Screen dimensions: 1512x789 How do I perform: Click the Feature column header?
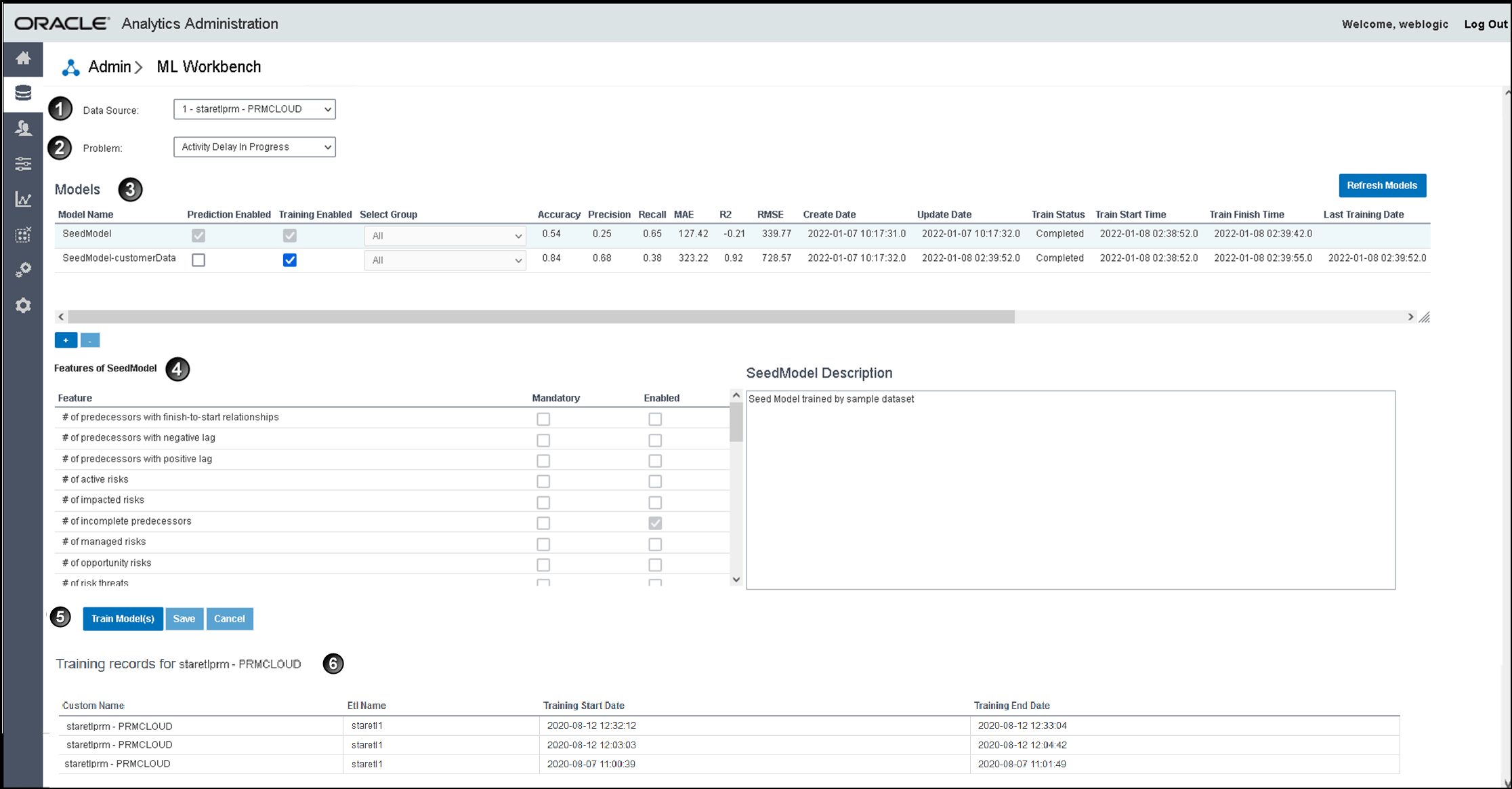click(x=75, y=399)
